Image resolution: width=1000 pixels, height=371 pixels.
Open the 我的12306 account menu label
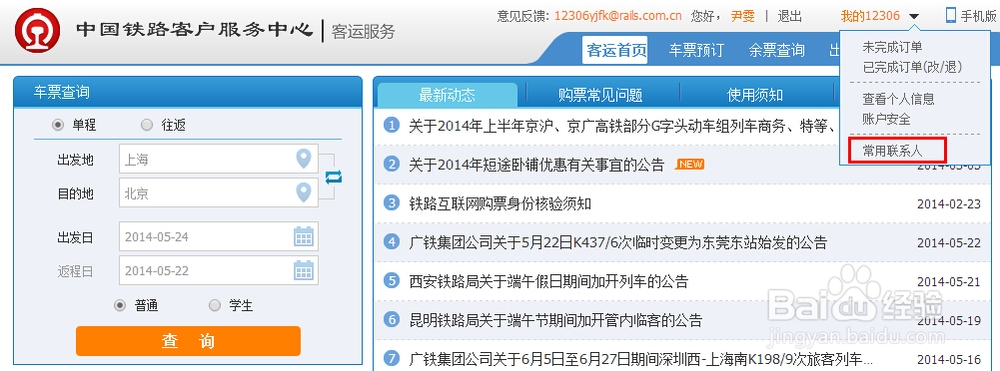870,16
